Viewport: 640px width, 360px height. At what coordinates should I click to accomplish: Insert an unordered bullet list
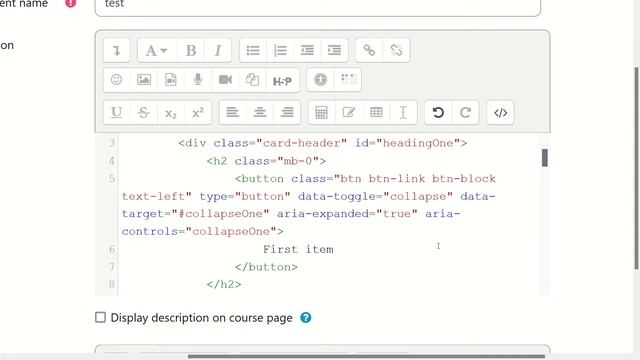click(253, 50)
